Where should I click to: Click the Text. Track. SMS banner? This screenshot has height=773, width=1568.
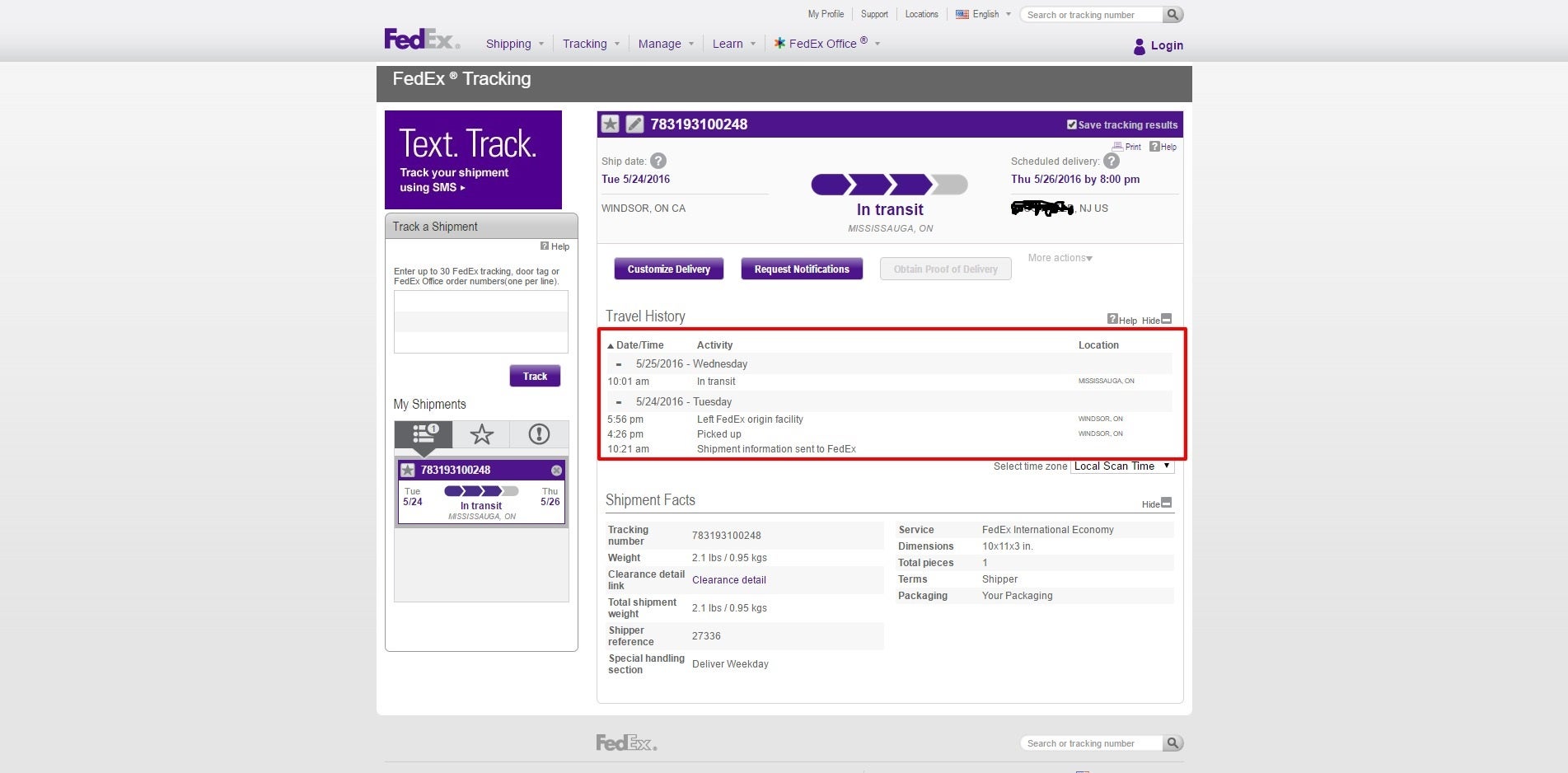tap(473, 160)
